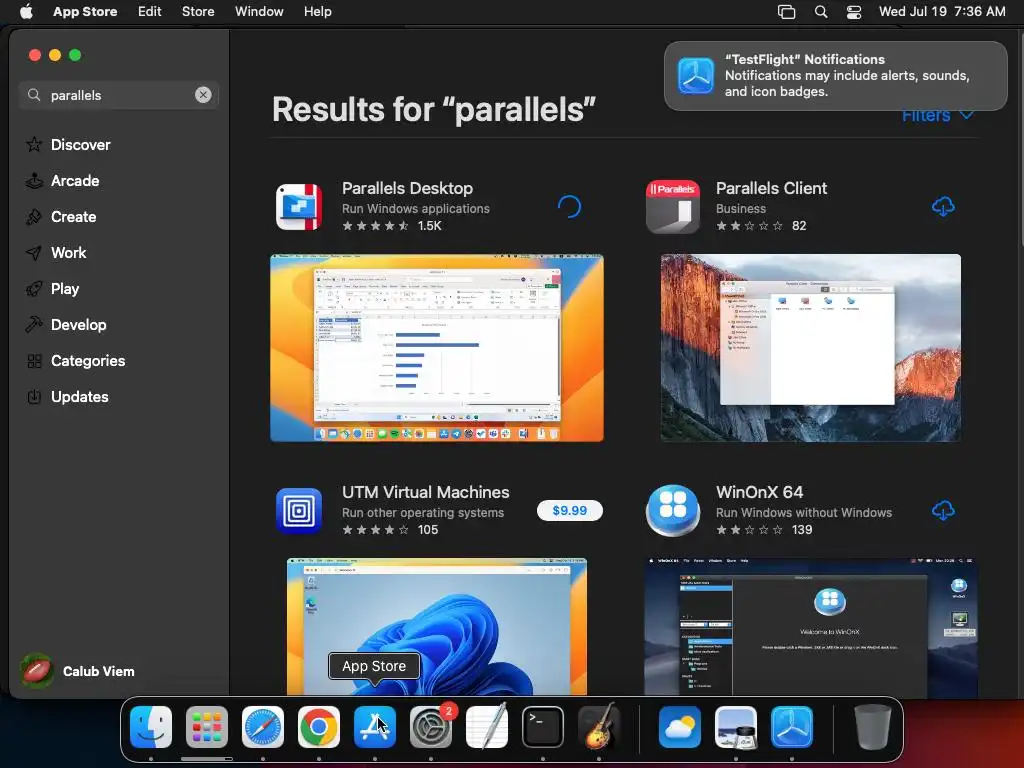Viewport: 1024px width, 768px height.
Task: Open the Parallels Client title link
Action: pyautogui.click(x=771, y=188)
